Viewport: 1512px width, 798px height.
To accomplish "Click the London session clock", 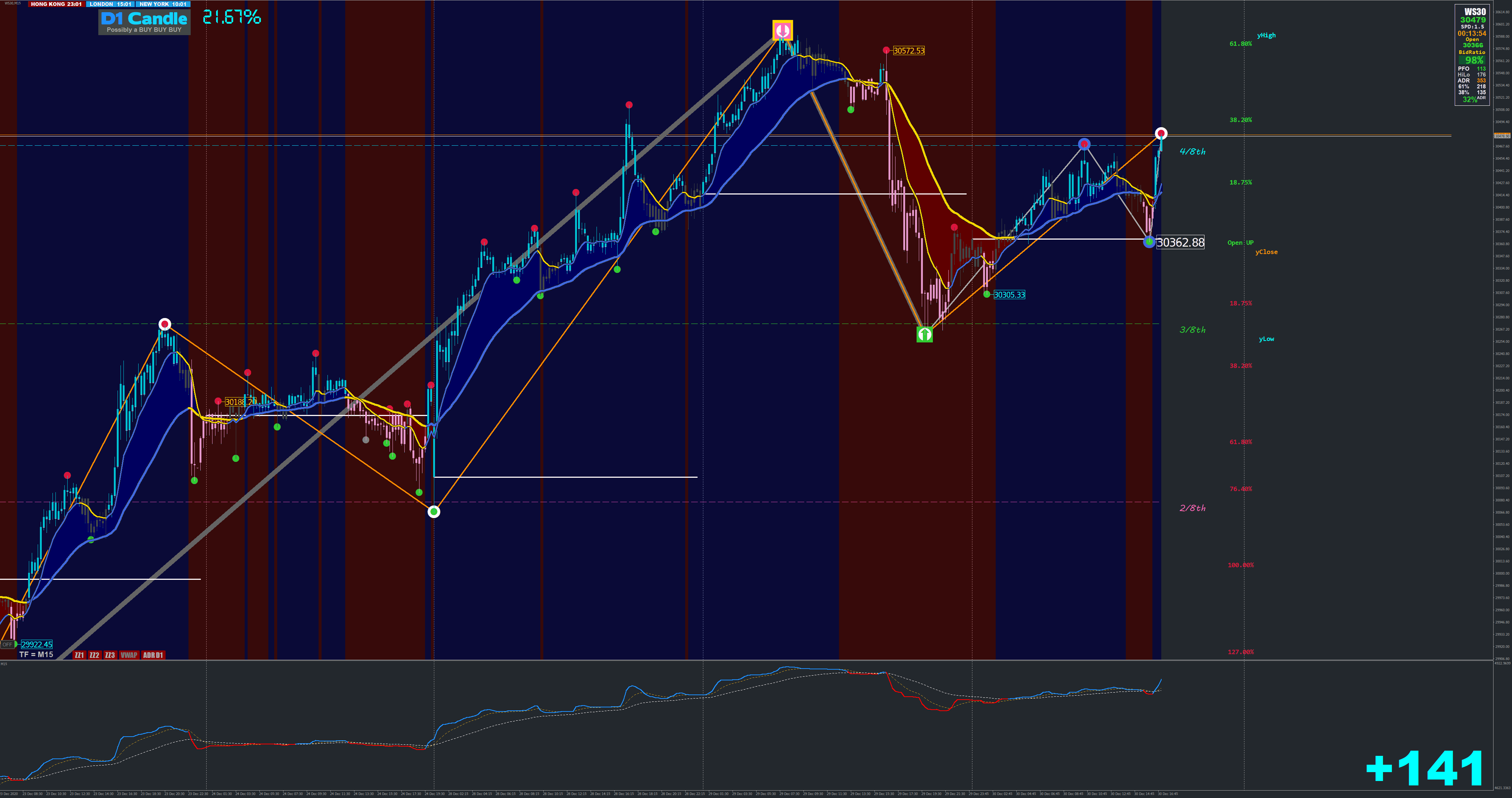I will [110, 4].
